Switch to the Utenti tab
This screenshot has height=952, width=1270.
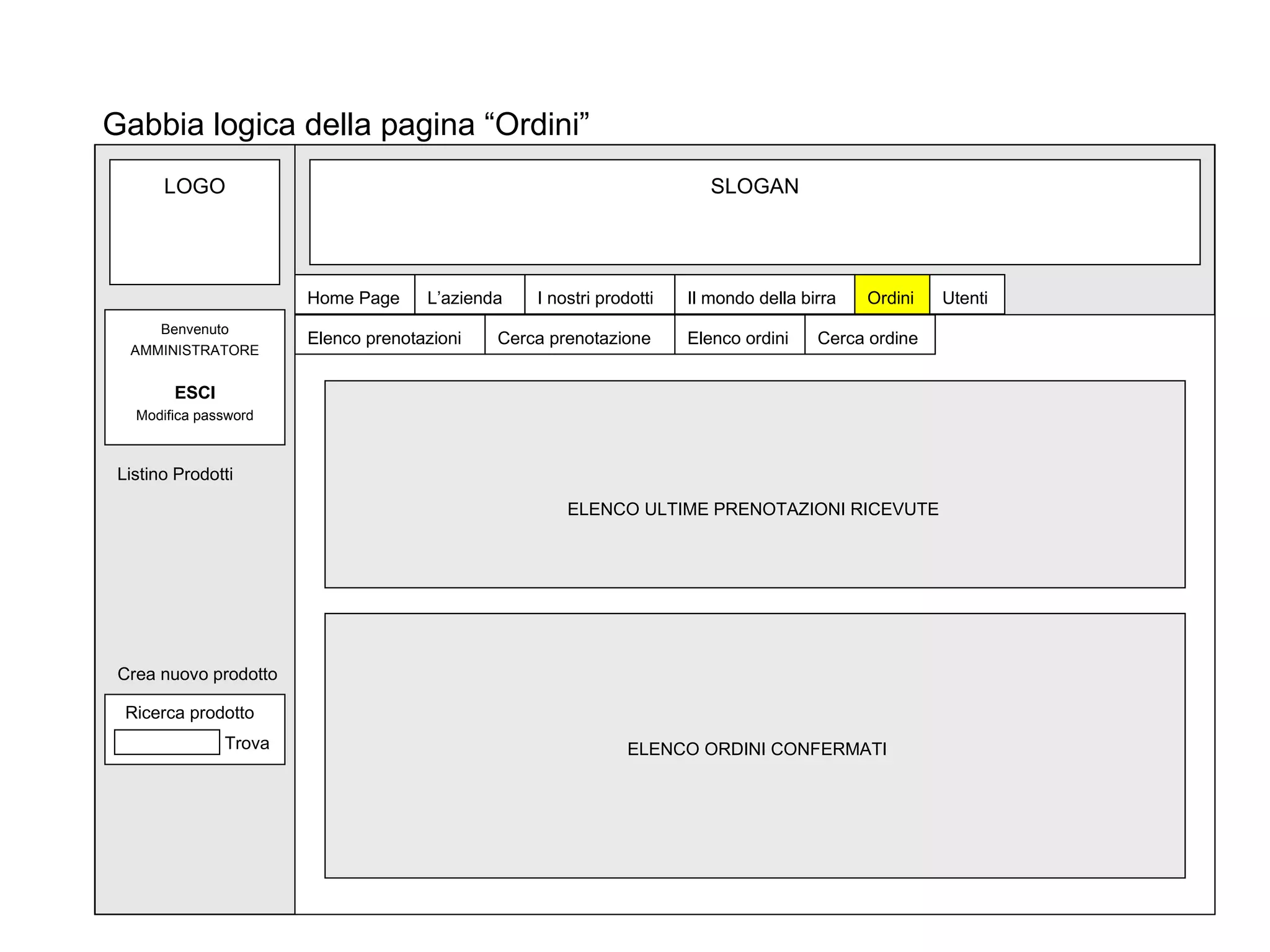tap(967, 295)
